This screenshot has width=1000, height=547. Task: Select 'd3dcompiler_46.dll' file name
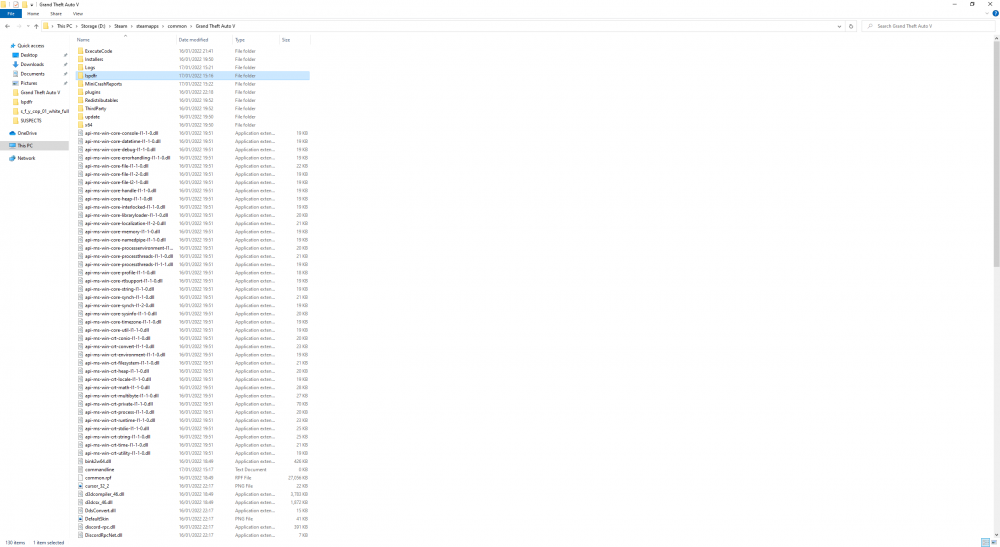click(x=105, y=494)
